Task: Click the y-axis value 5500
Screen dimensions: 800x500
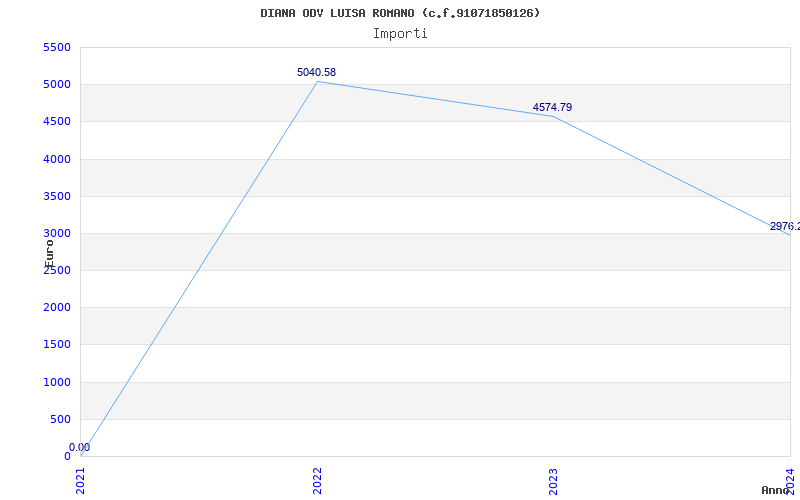Action: [x=57, y=47]
